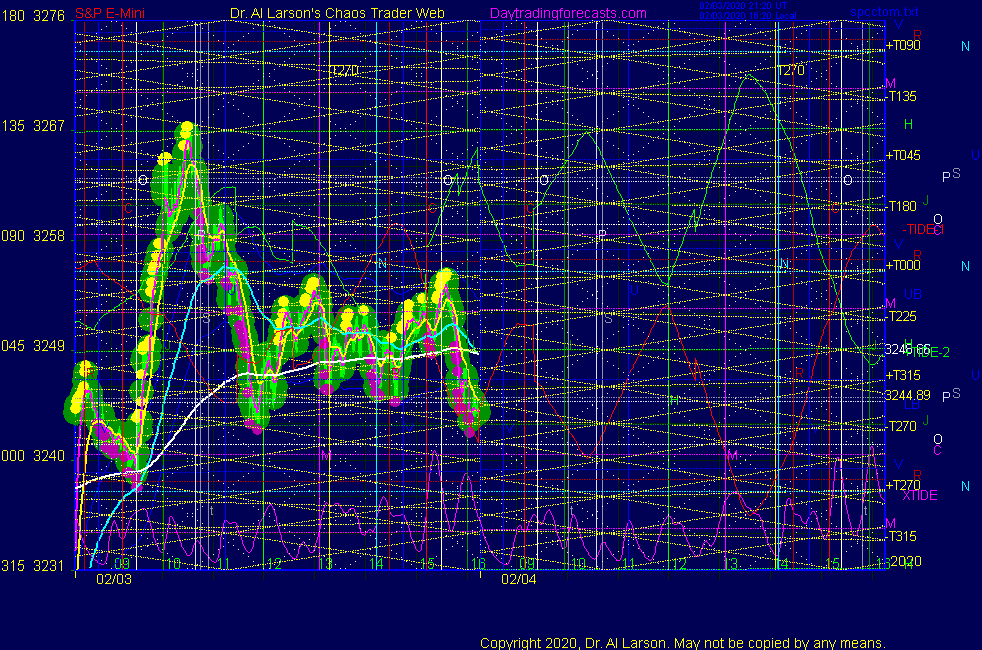The height and width of the screenshot is (650, 982).
Task: Click the '3244.89' price value
Action: [907, 395]
